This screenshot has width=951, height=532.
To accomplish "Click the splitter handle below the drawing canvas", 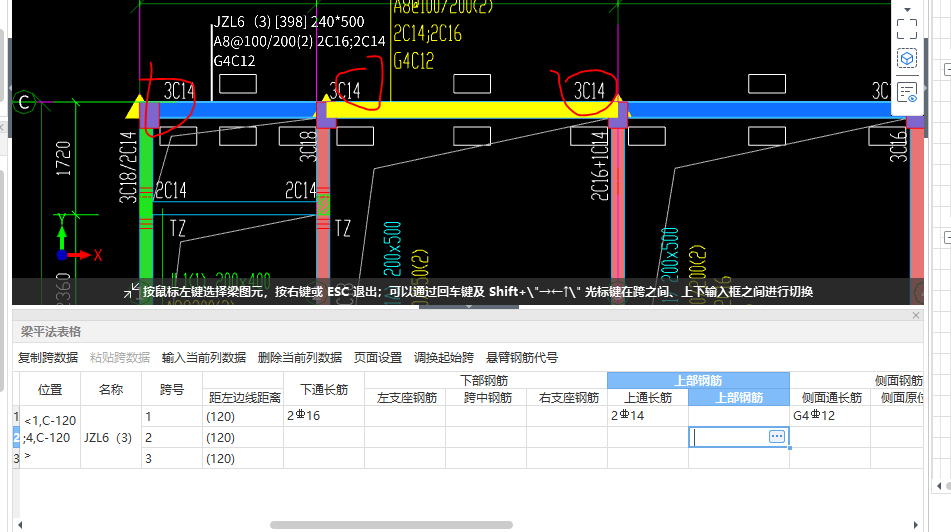I will (469, 307).
